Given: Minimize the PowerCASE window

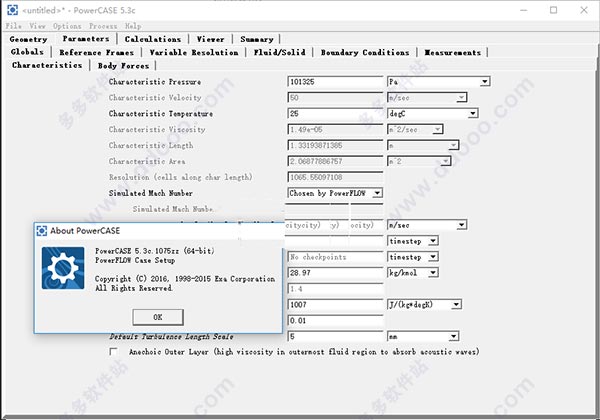Looking at the screenshot, I should [x=523, y=10].
